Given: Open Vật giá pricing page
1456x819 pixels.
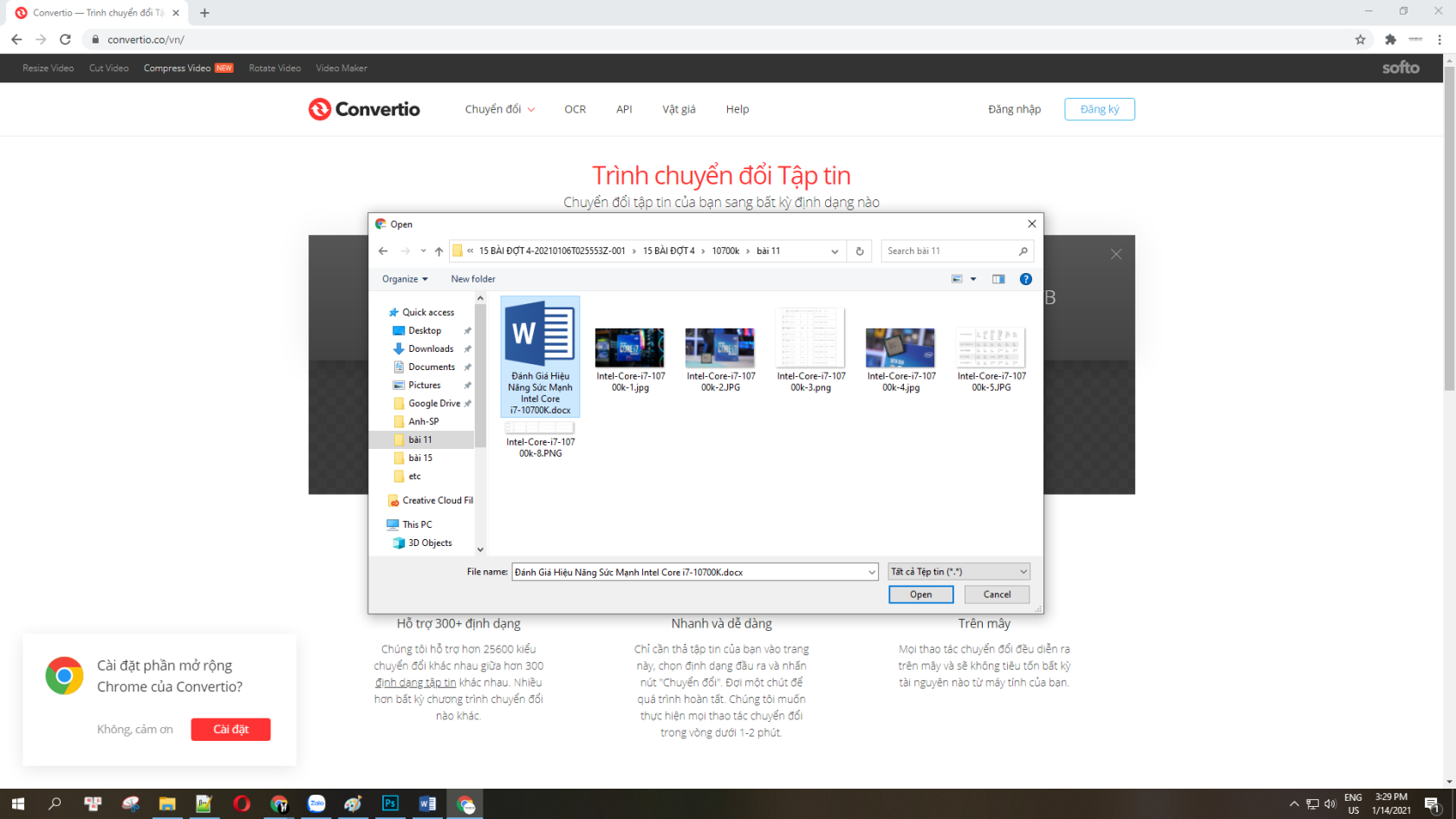Looking at the screenshot, I should (679, 109).
